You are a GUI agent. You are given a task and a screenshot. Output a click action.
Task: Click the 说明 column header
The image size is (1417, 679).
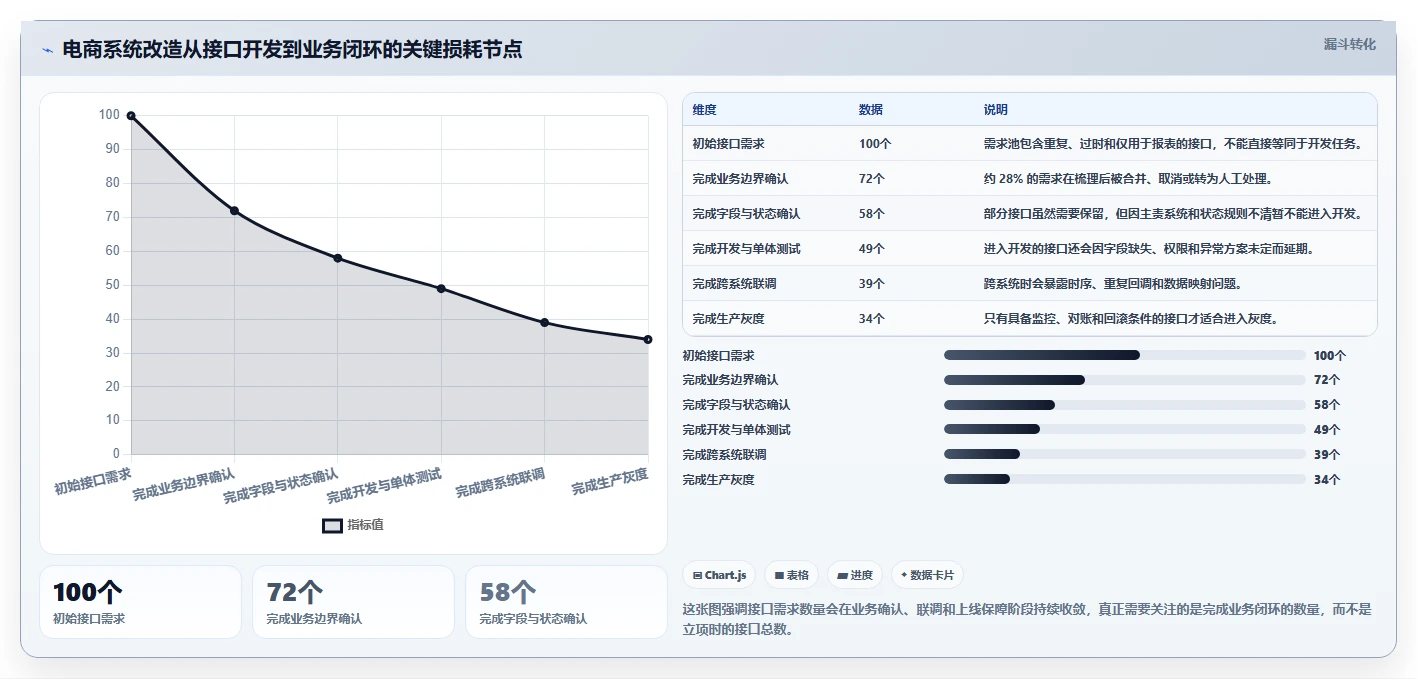click(x=995, y=110)
